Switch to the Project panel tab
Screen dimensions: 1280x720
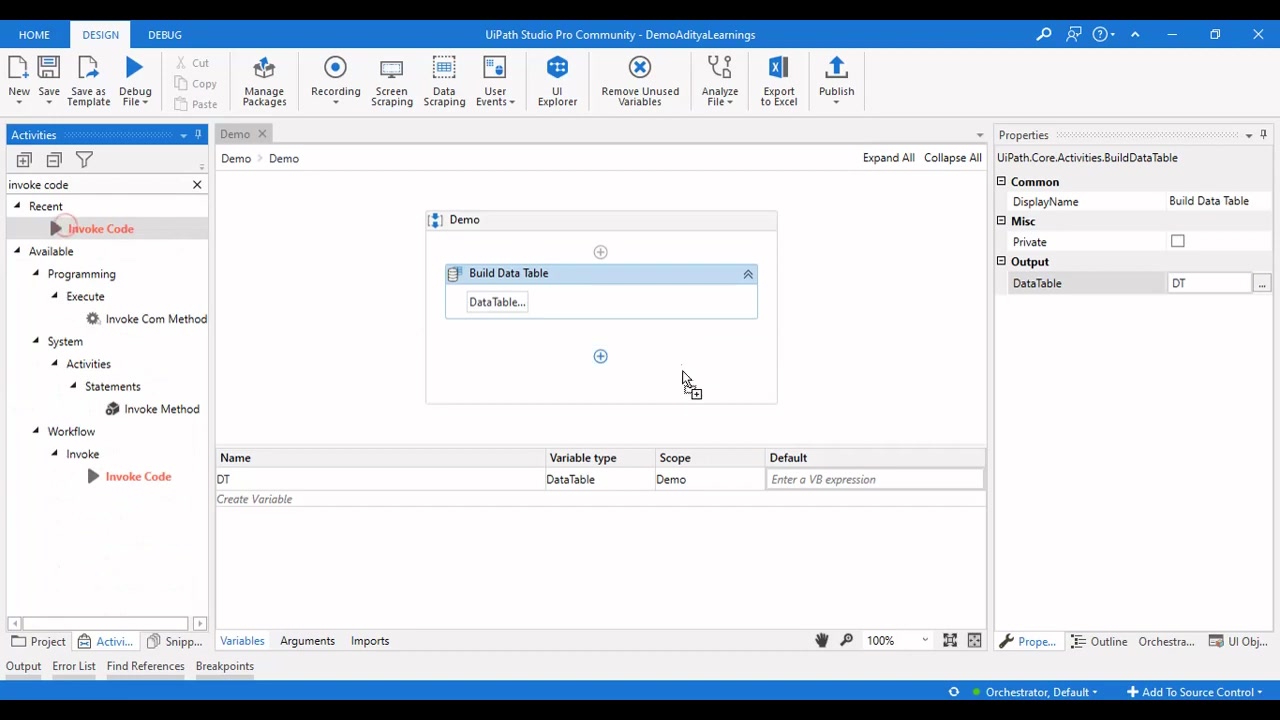click(x=39, y=641)
